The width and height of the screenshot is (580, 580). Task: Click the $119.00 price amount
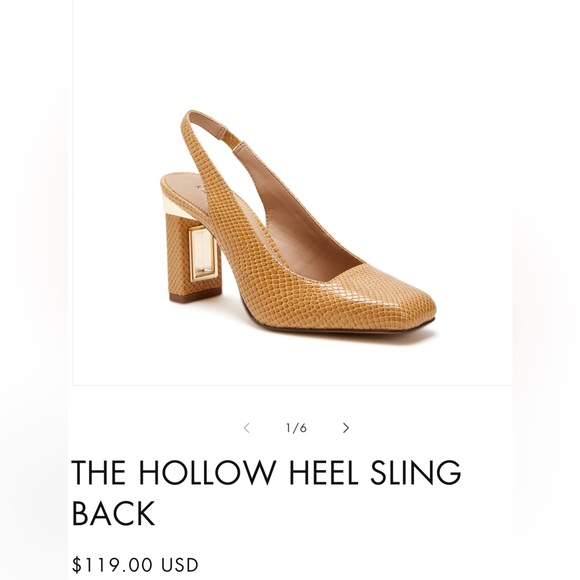tap(112, 565)
